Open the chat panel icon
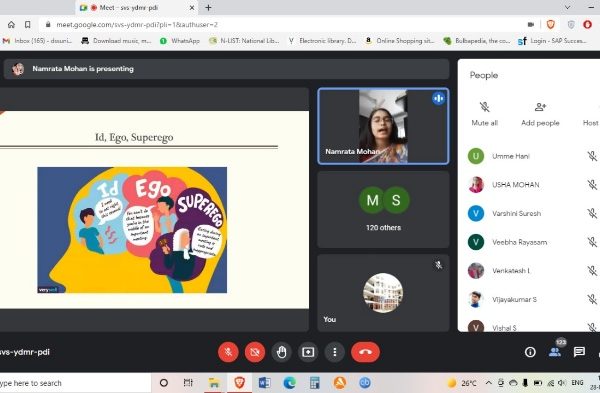 coord(579,352)
